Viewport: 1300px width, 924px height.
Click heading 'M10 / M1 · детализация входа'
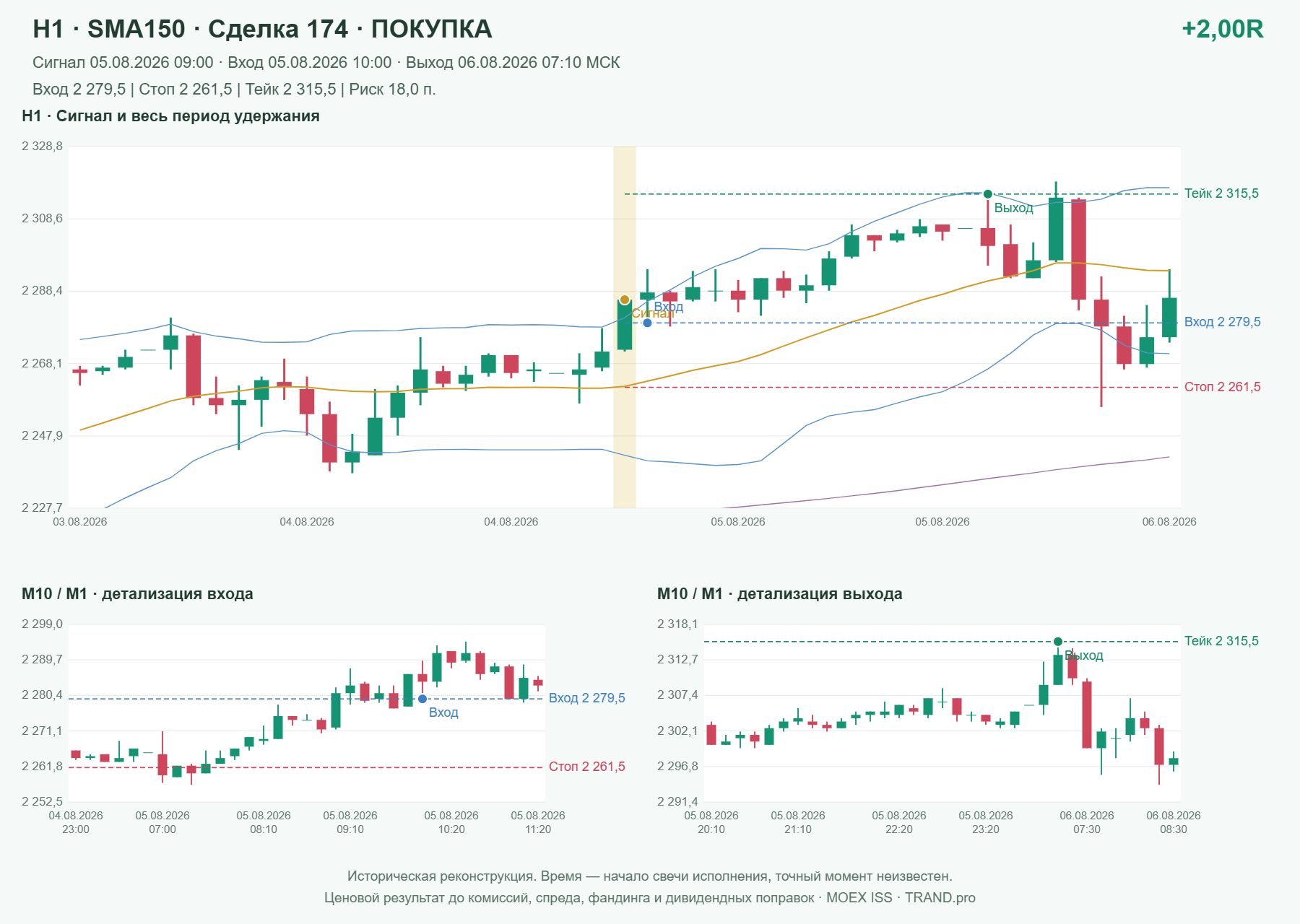[x=137, y=594]
